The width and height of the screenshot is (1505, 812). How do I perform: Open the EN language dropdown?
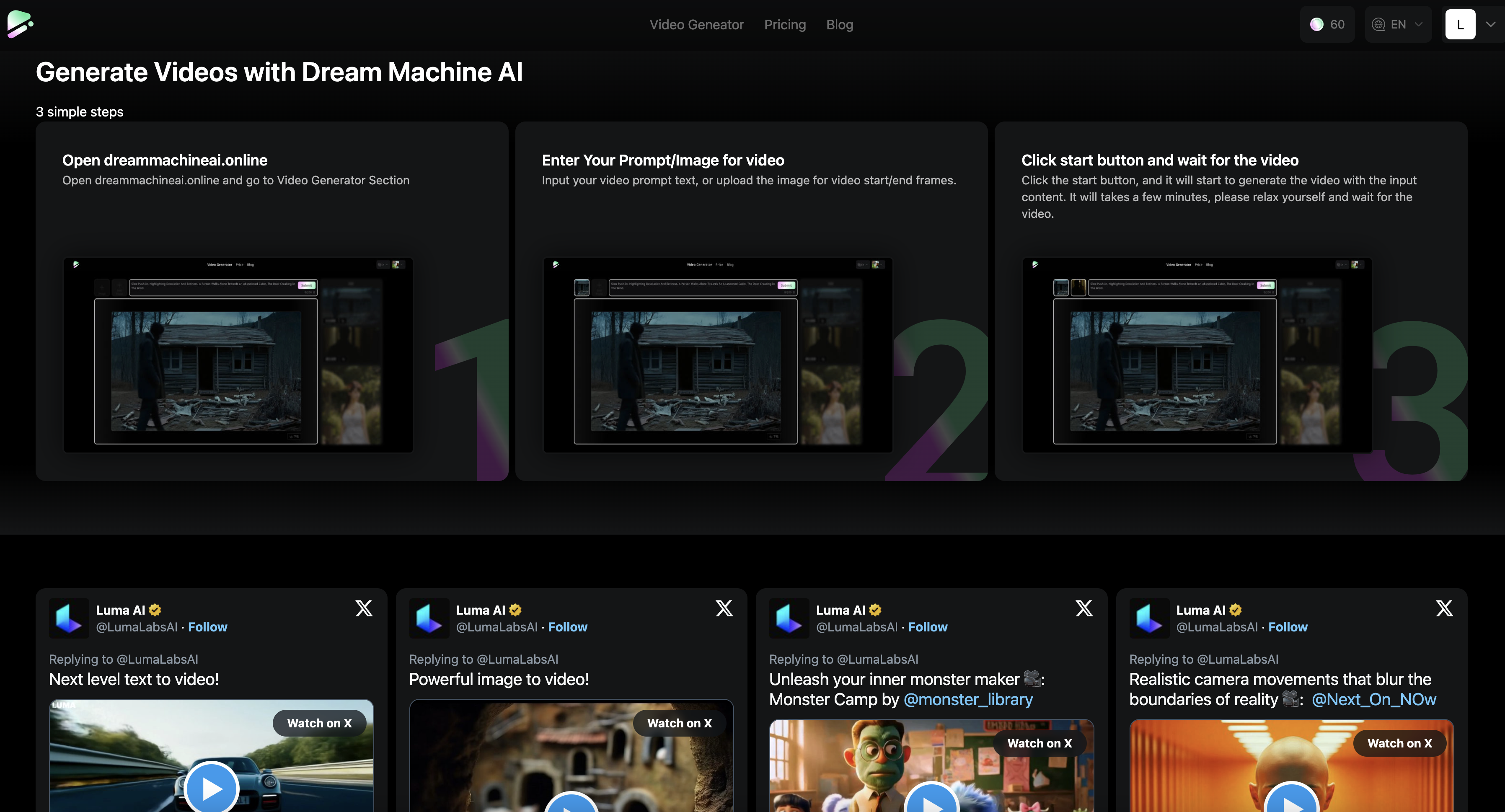[x=1398, y=25]
